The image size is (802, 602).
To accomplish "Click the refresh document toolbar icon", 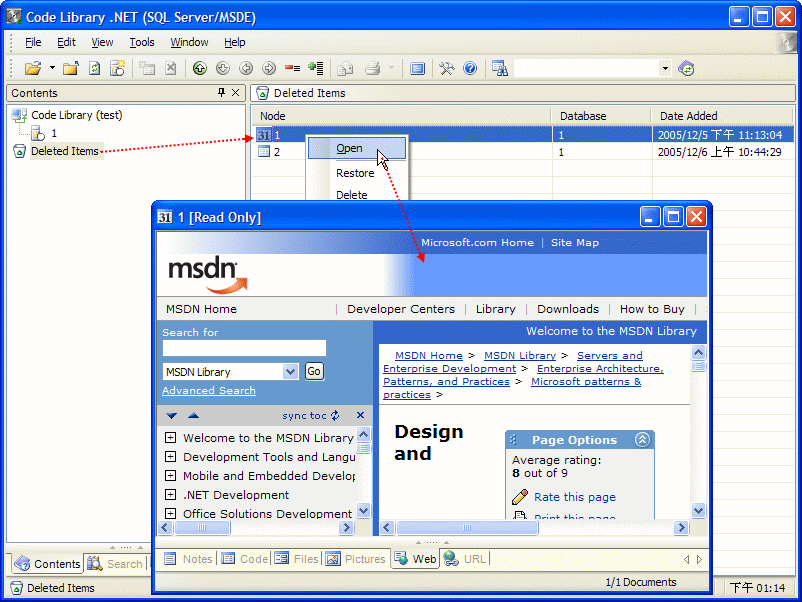I will [95, 68].
